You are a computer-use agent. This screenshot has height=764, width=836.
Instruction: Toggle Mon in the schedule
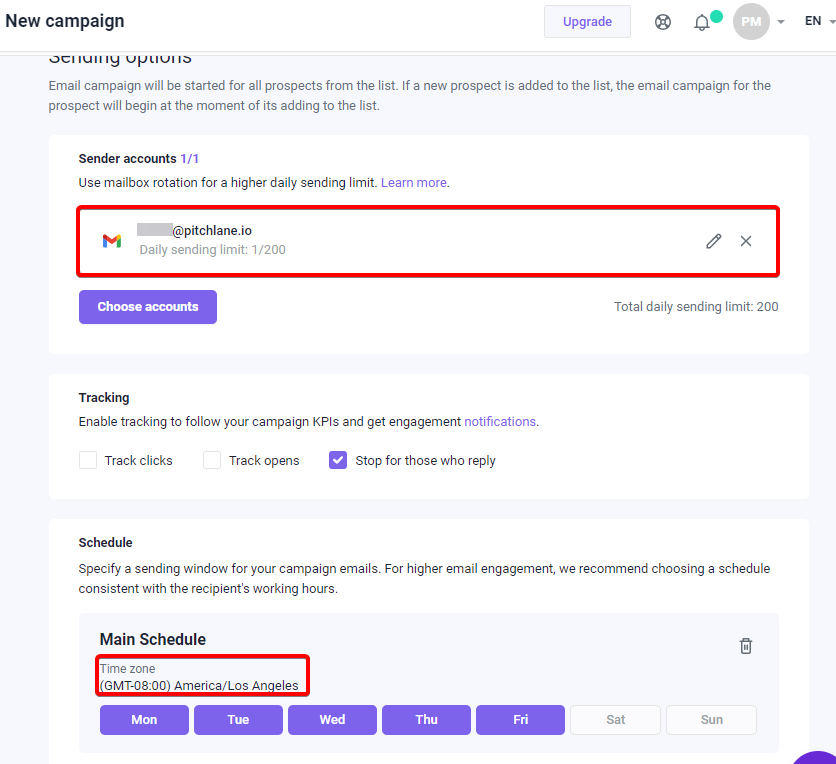144,720
